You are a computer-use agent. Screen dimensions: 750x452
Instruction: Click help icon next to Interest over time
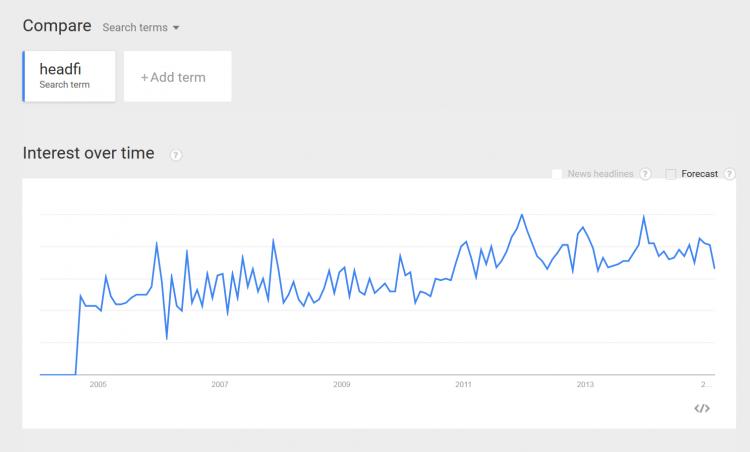(176, 155)
